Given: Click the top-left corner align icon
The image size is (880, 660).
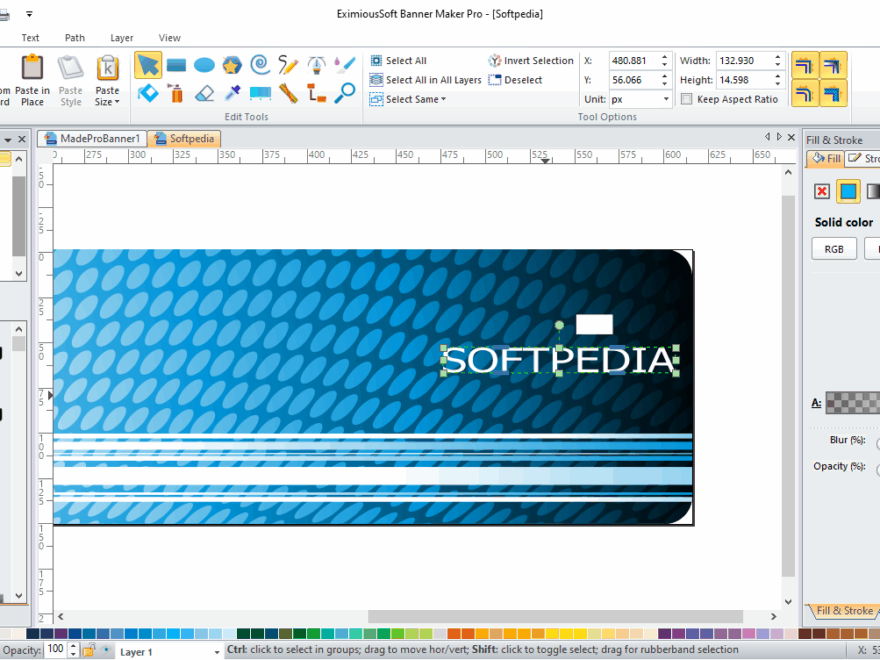Looking at the screenshot, I should [x=805, y=65].
